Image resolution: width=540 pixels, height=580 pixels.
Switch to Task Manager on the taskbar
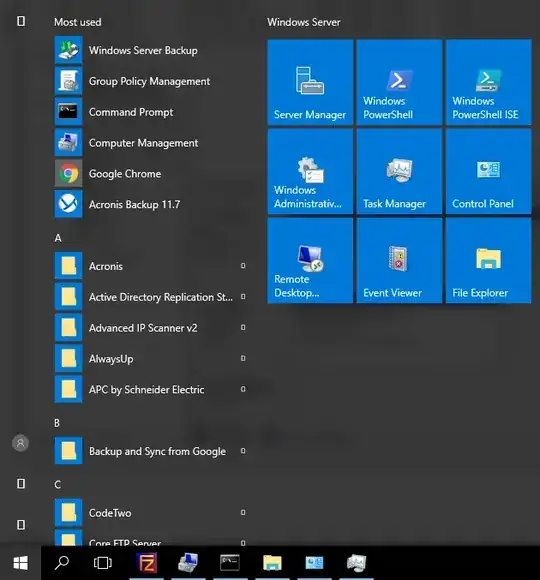[356, 563]
